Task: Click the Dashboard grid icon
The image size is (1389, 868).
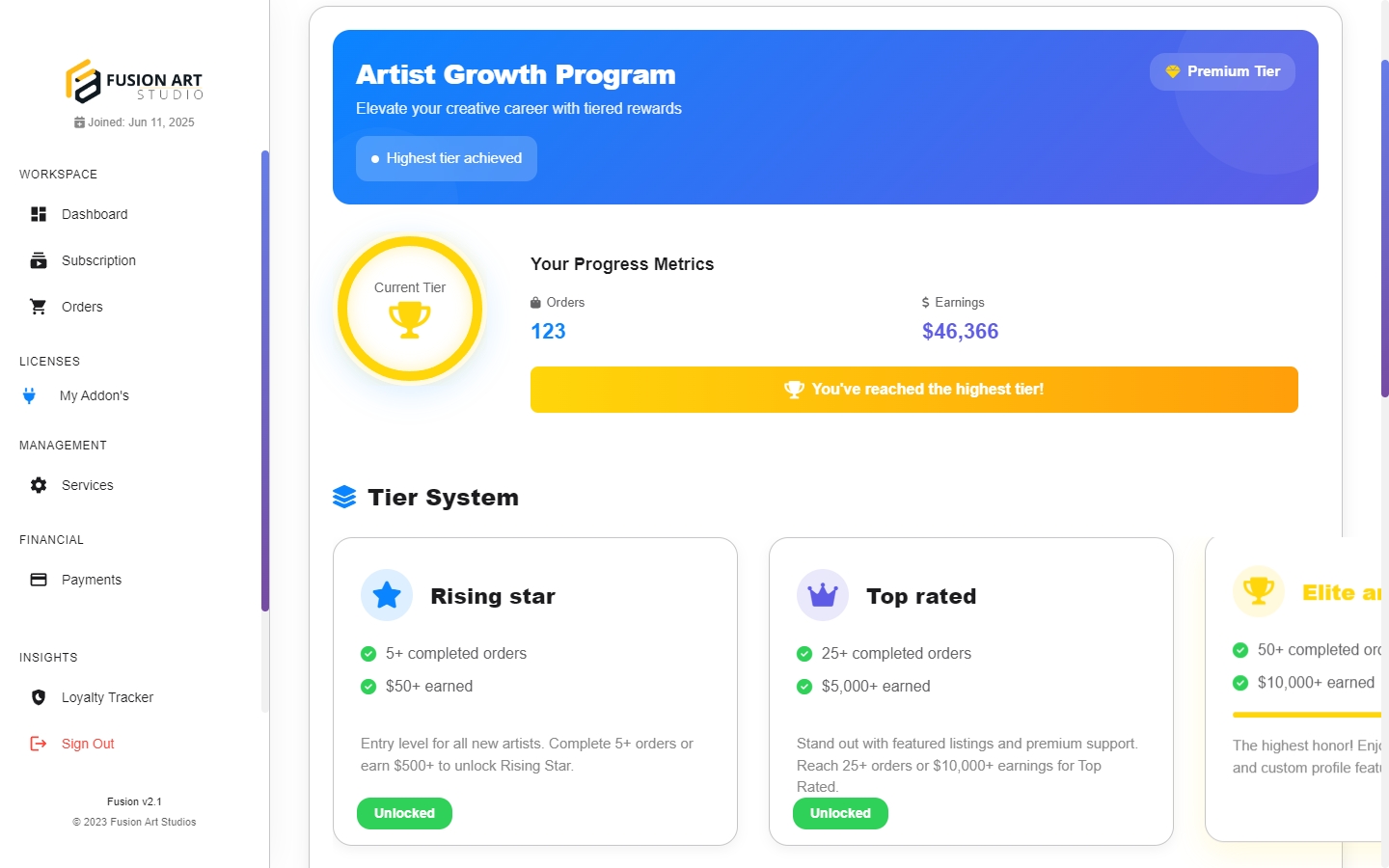Action: coord(39,214)
